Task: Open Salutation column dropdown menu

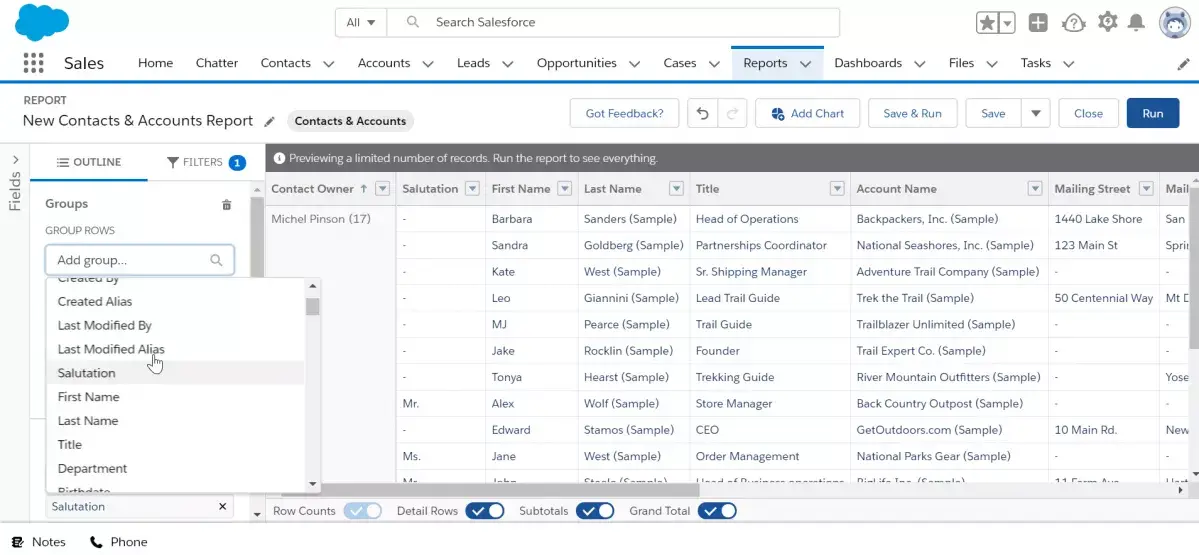Action: pos(473,189)
